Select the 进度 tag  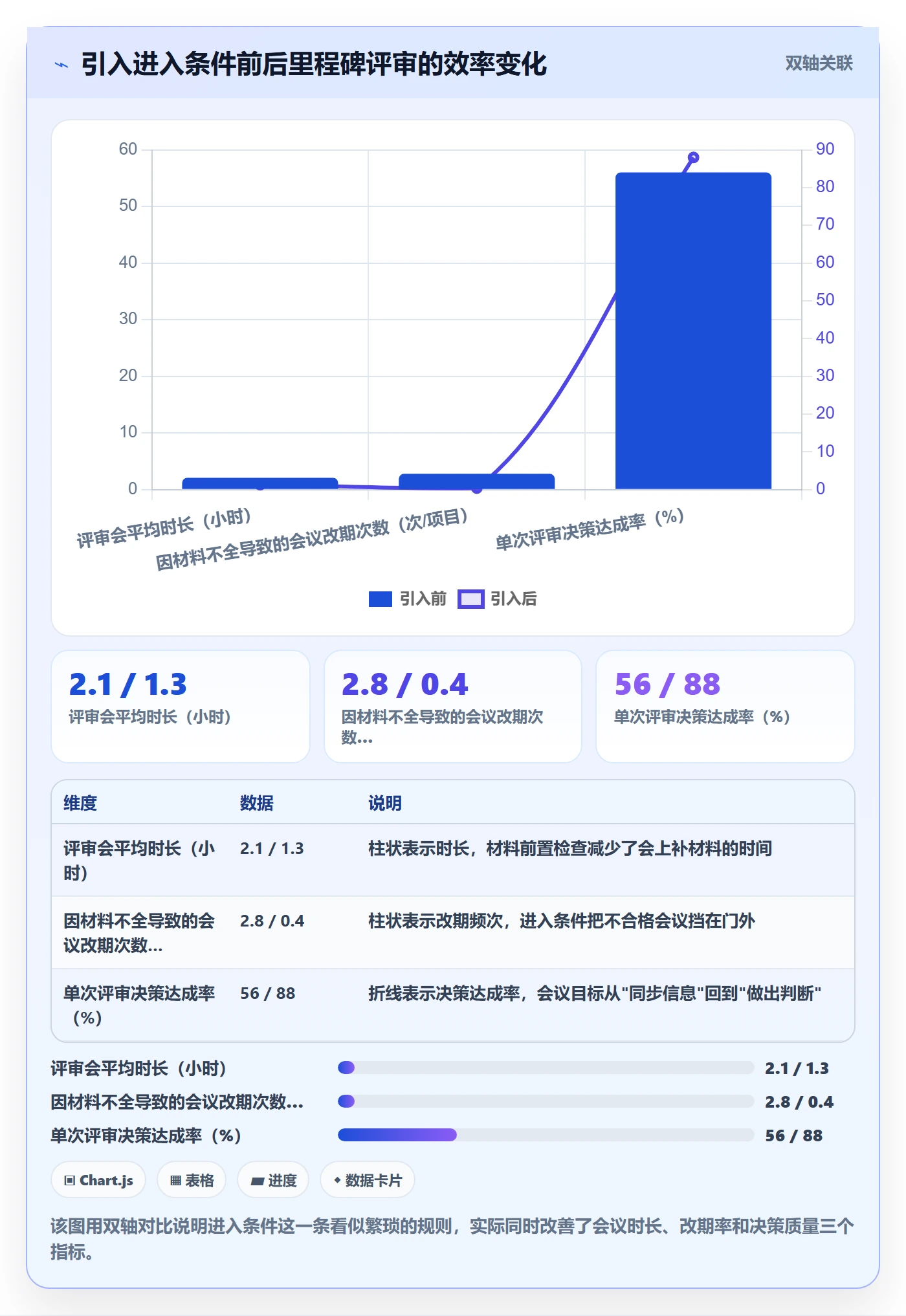(x=273, y=1180)
